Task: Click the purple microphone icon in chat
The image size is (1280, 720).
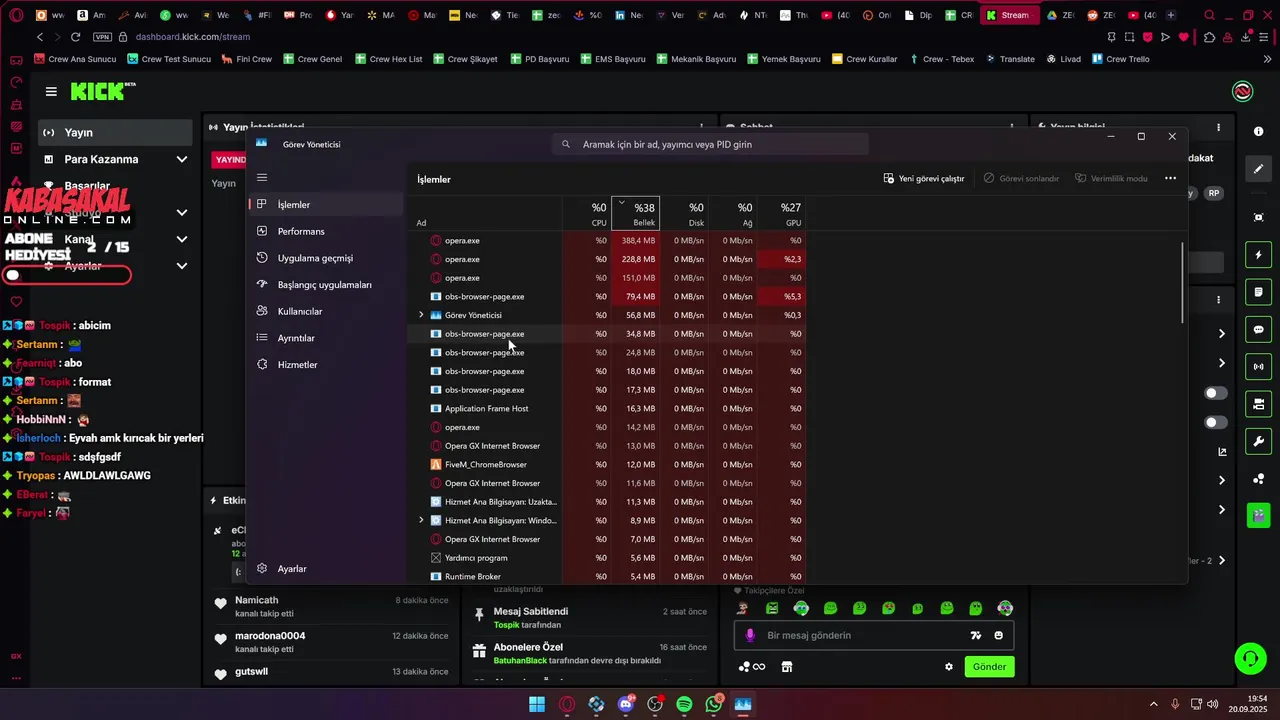Action: click(750, 636)
